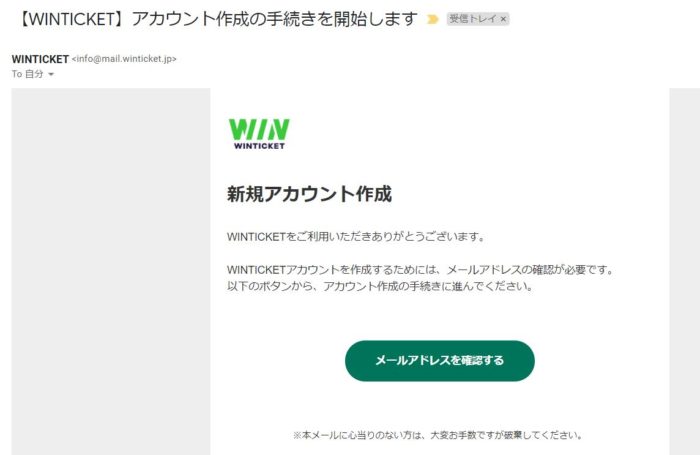
Task: Click the sentence about メールアドレスの確認が必要です
Action: point(421,270)
